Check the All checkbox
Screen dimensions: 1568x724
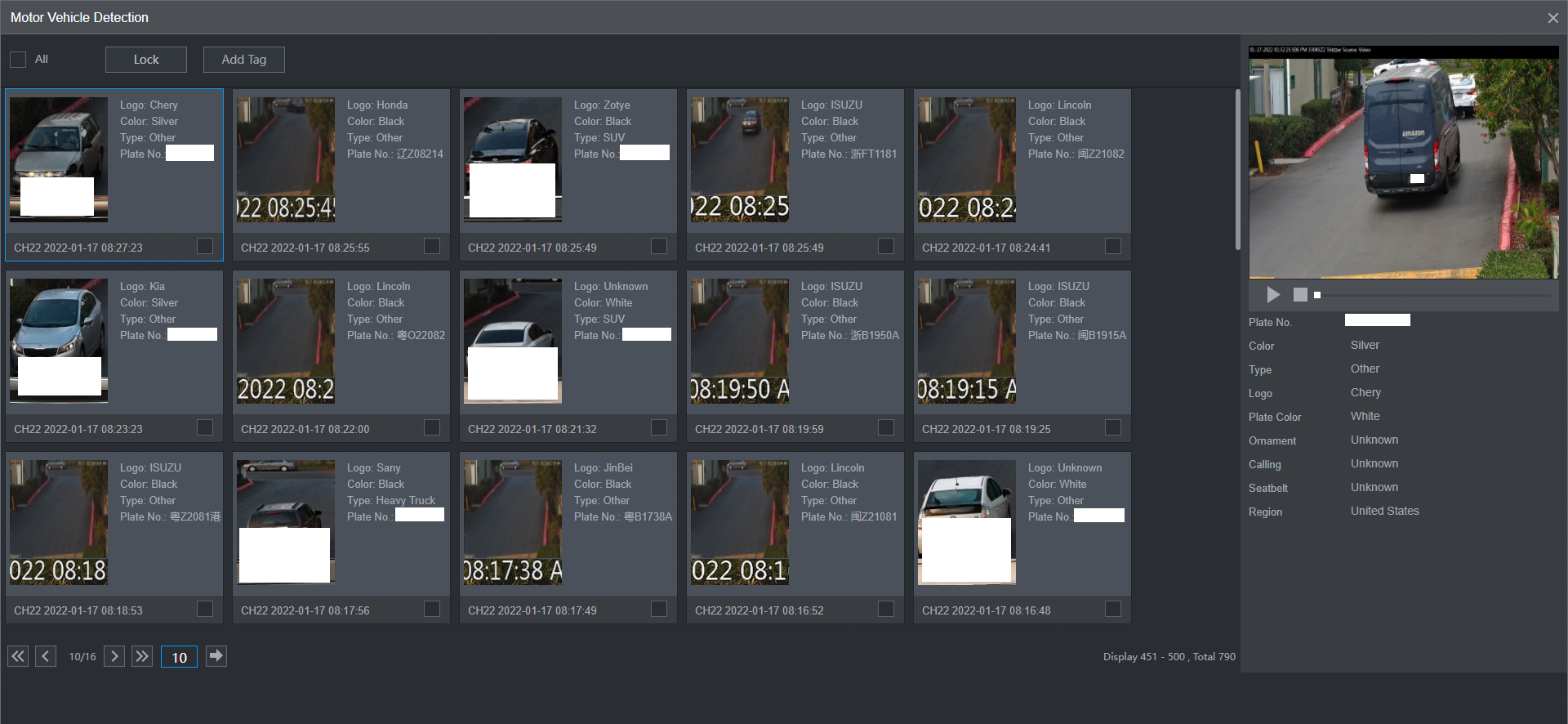click(18, 60)
